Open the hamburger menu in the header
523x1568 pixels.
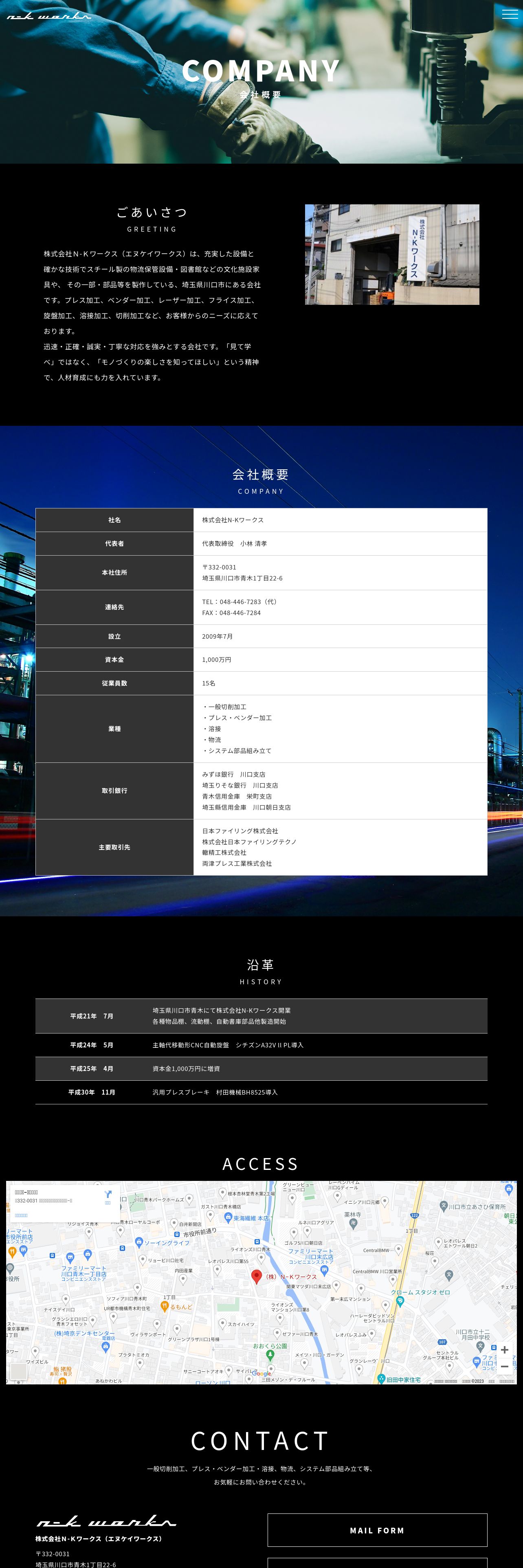click(x=510, y=14)
